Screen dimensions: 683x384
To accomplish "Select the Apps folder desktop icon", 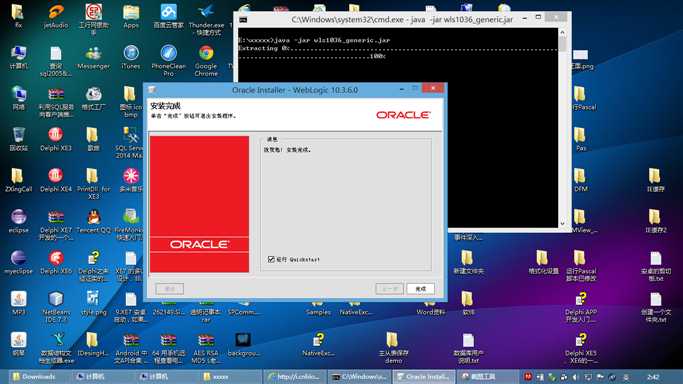I will click(x=131, y=16).
